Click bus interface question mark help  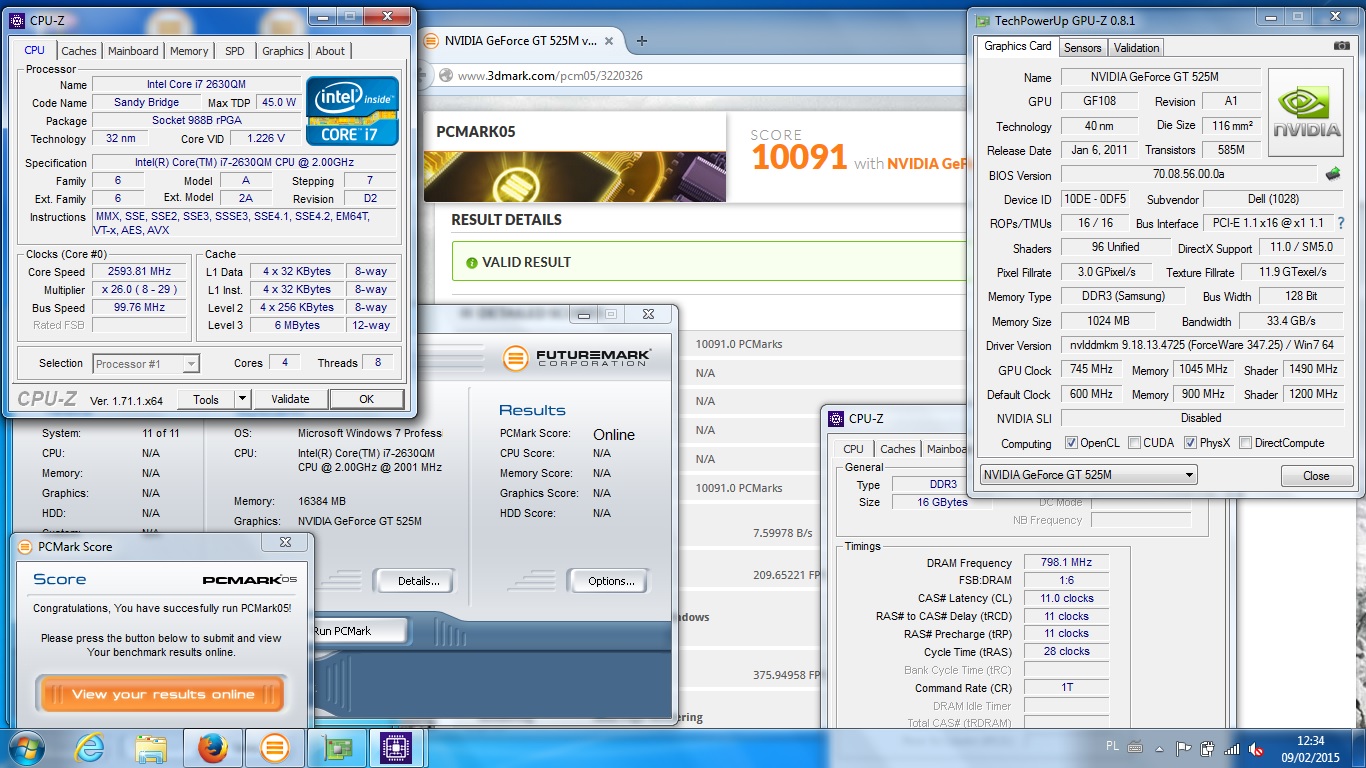point(1341,223)
